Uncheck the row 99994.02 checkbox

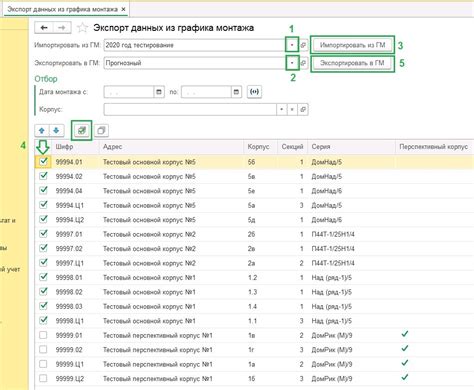tap(43, 176)
